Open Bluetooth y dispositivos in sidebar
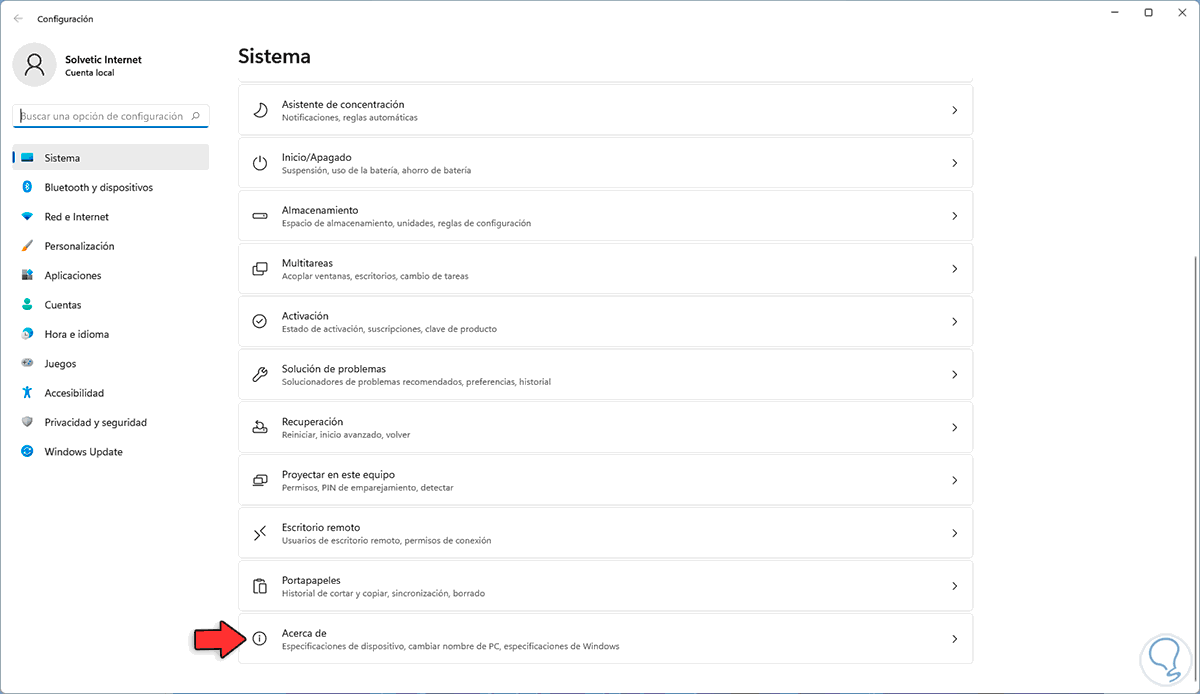The width and height of the screenshot is (1200, 694). 98,187
